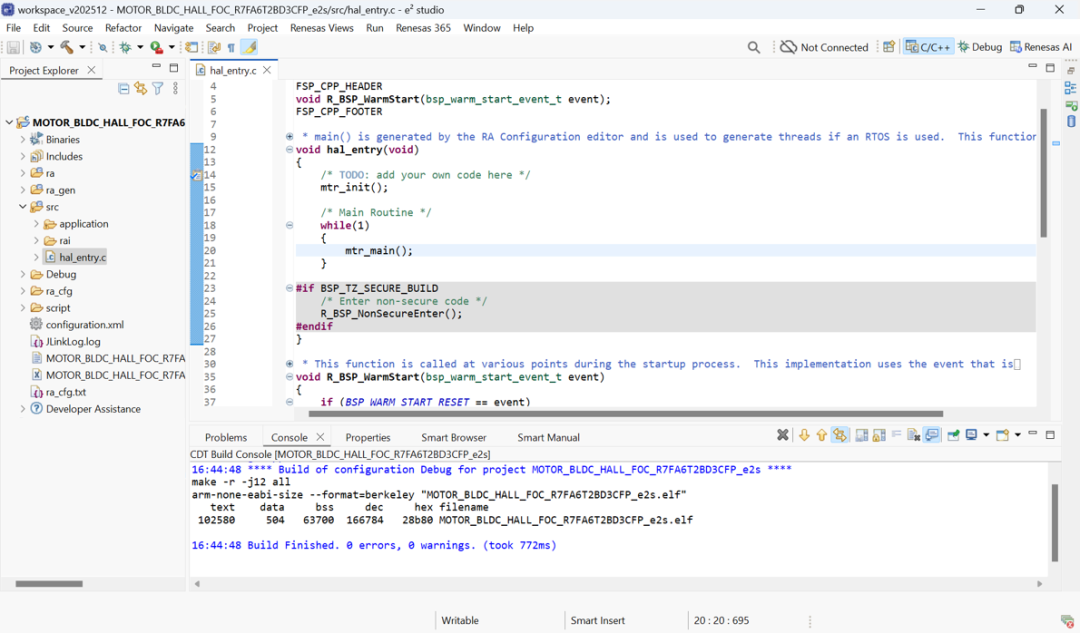Switch to the Renesas AI perspective
This screenshot has width=1080, height=633.
coord(1041,47)
